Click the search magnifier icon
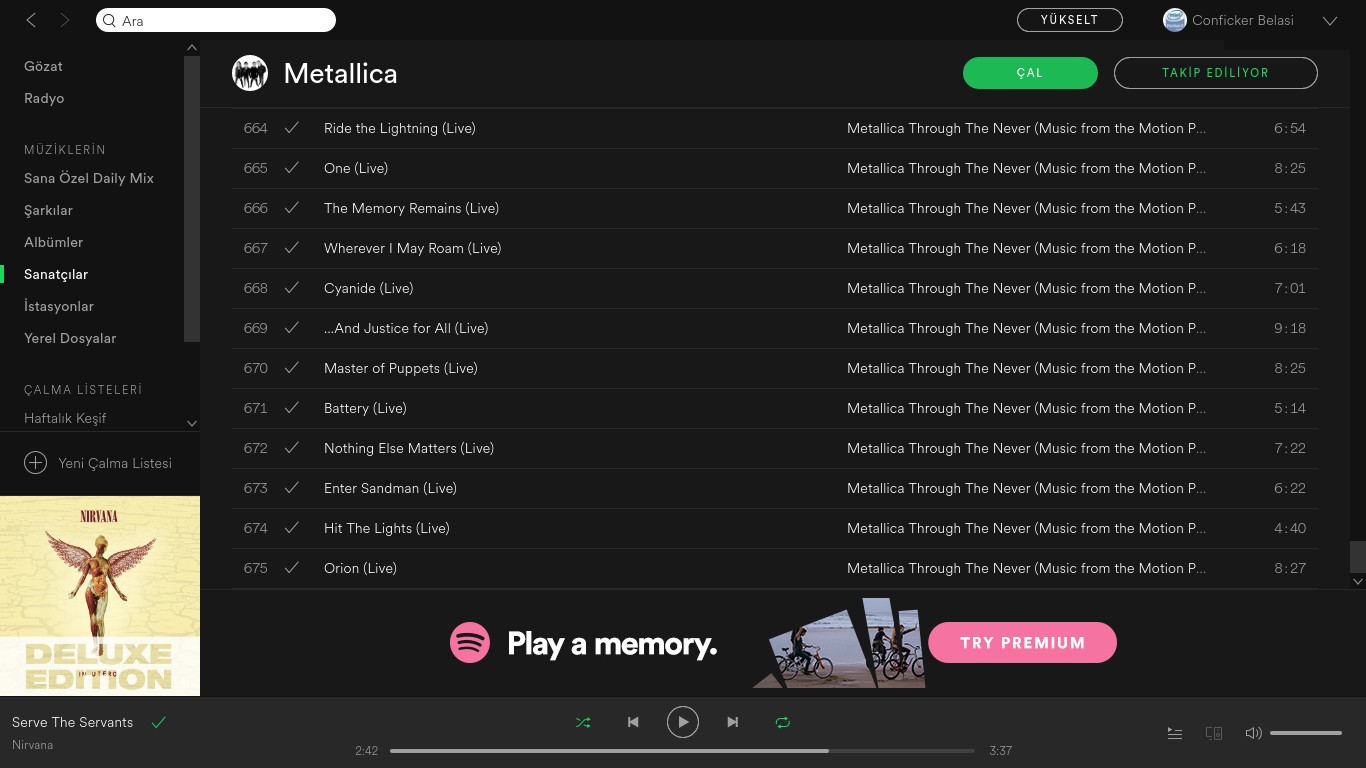1366x768 pixels. [110, 20]
